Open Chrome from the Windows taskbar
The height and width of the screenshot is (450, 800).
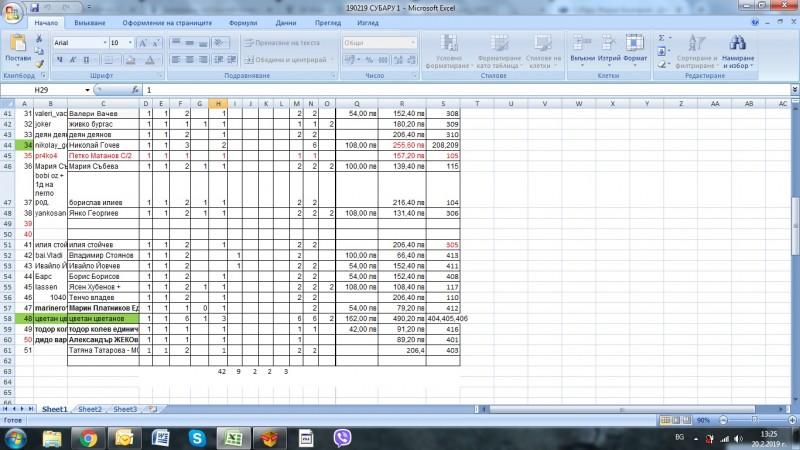coord(87,438)
